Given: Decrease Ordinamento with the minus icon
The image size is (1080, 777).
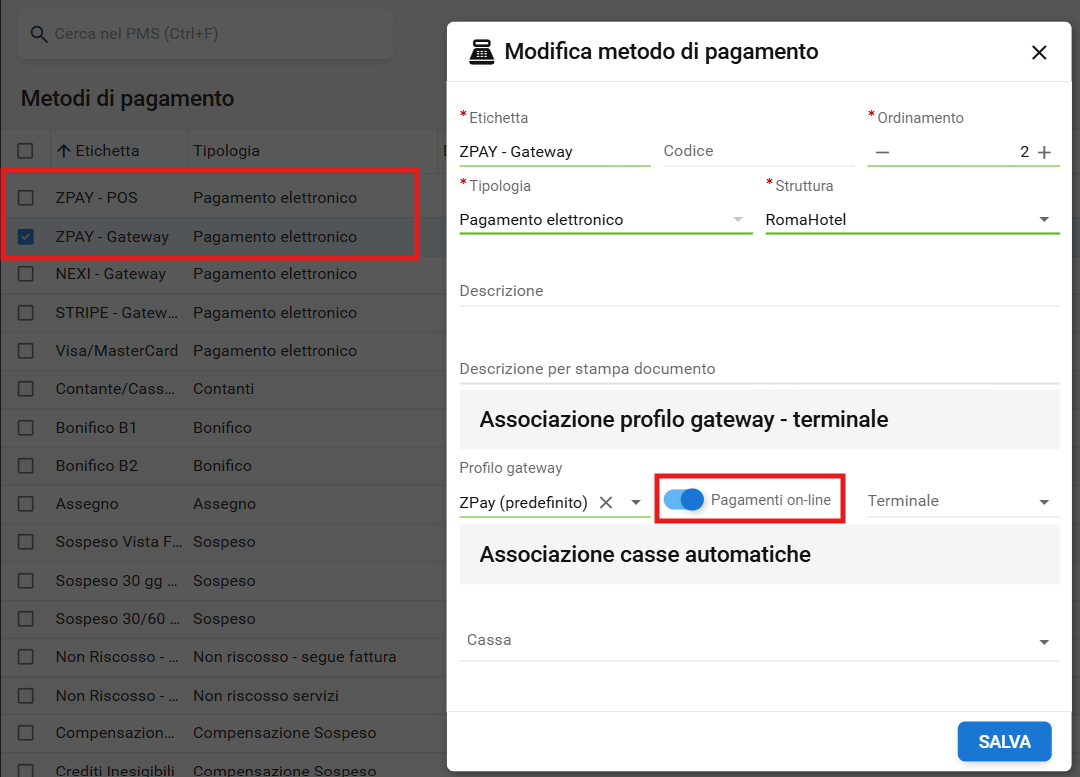Looking at the screenshot, I should (x=882, y=152).
